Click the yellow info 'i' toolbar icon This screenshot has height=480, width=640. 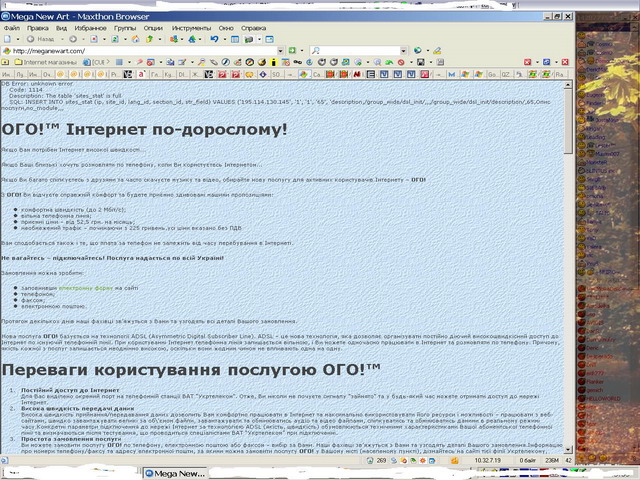[273, 62]
